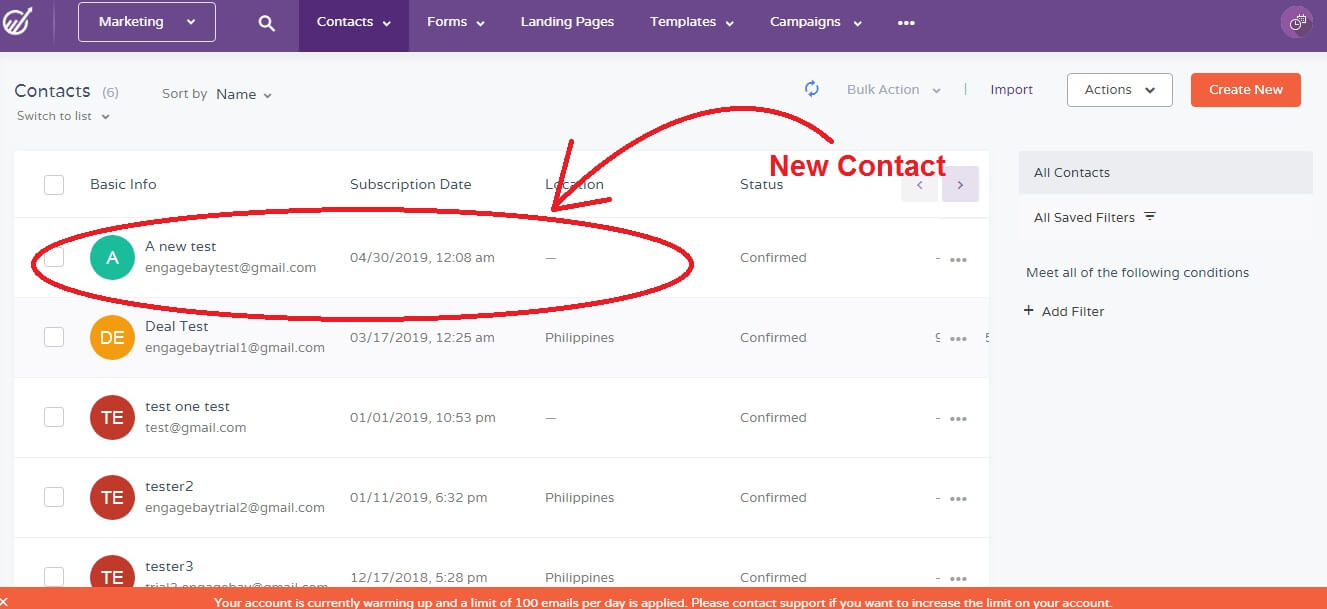Click the green avatar for 'A new test'
The height and width of the screenshot is (609, 1327).
(x=111, y=257)
